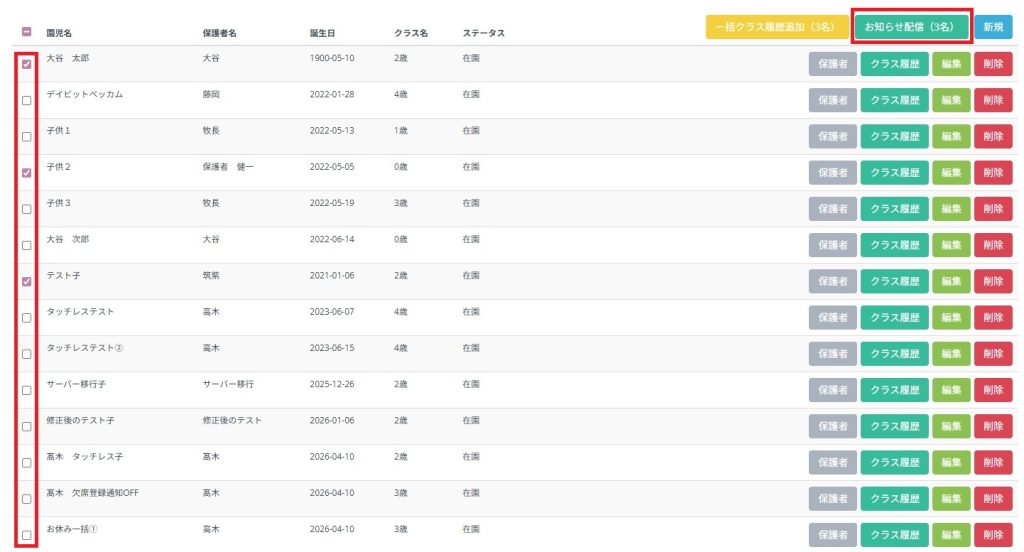Uncheck the checkbox for テスト子
Viewport: 1024px width, 552px height.
click(x=27, y=282)
